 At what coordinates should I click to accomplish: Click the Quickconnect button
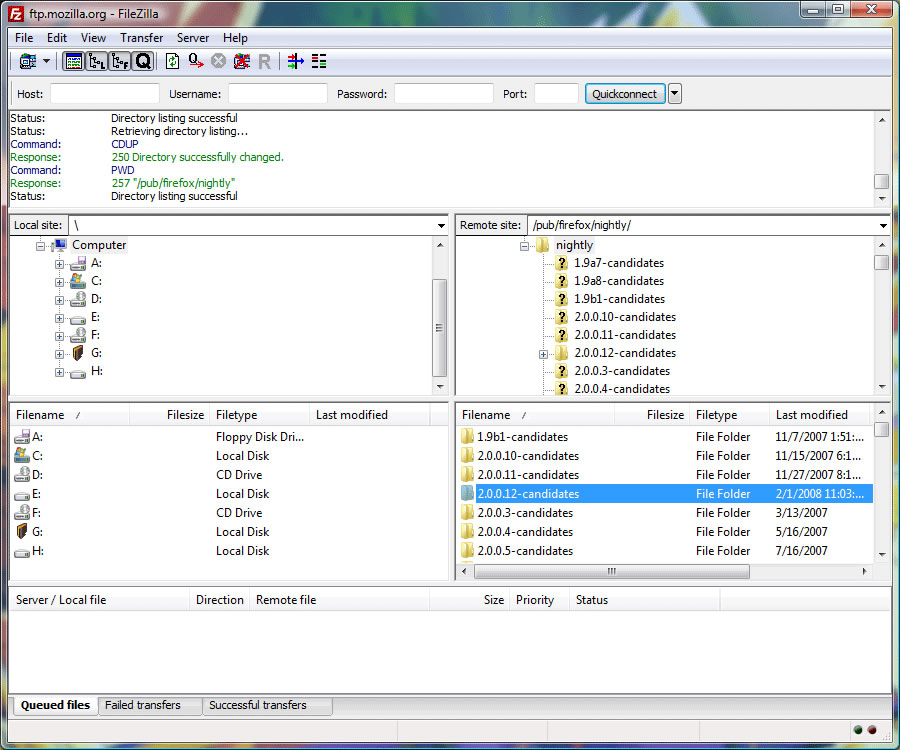pyautogui.click(x=624, y=94)
